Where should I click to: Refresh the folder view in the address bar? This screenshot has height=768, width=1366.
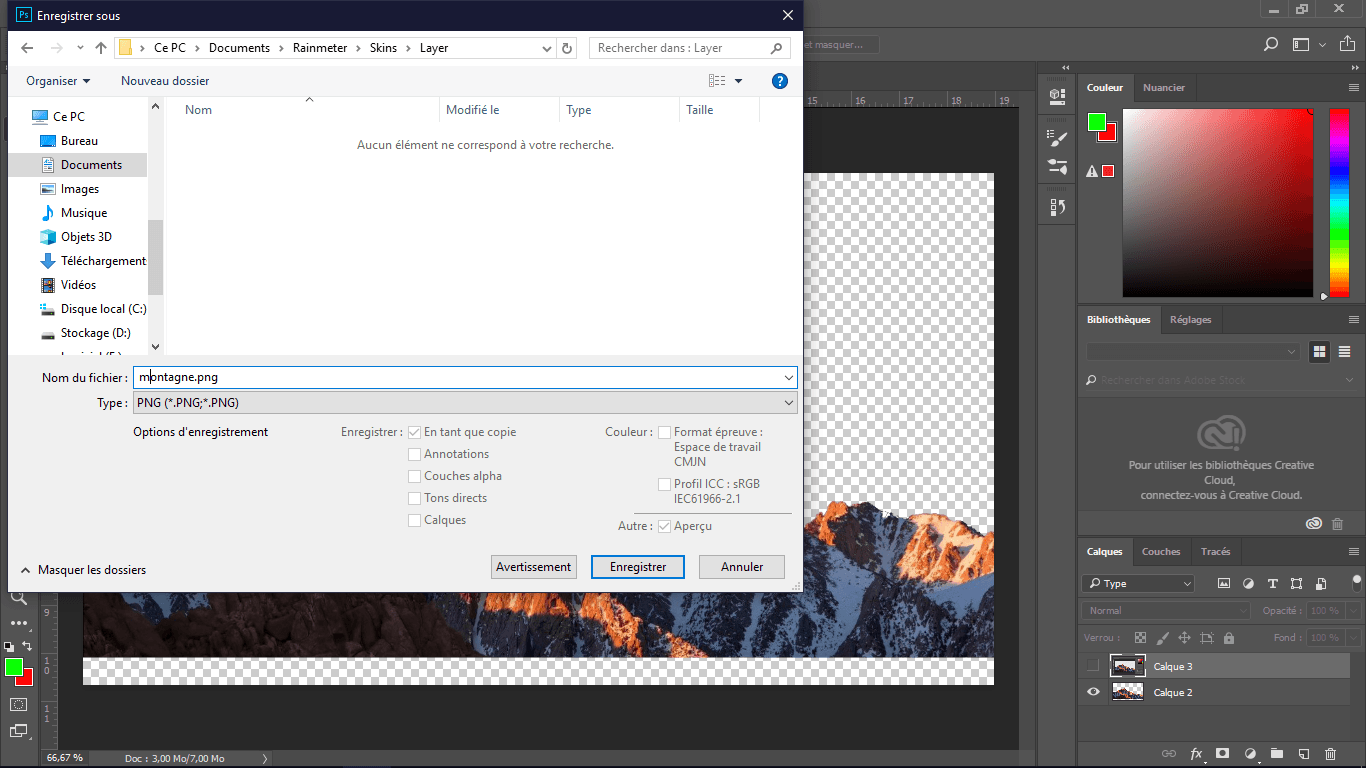[x=568, y=48]
